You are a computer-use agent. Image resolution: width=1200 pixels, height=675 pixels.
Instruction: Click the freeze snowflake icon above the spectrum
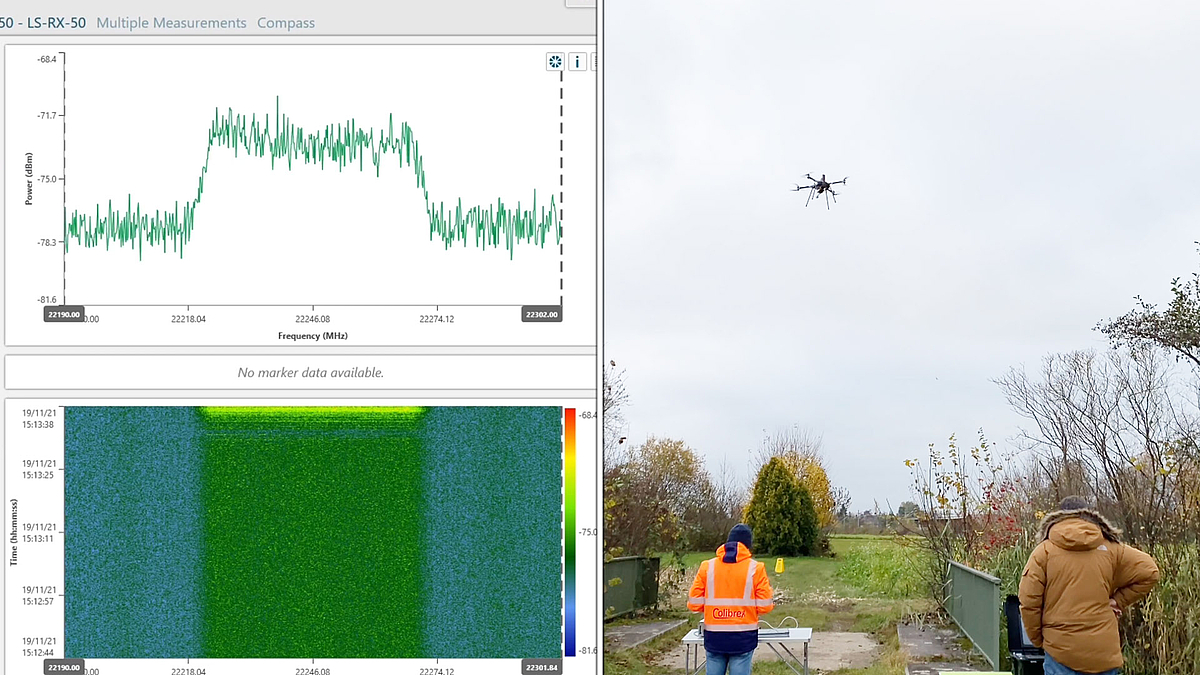(x=555, y=62)
